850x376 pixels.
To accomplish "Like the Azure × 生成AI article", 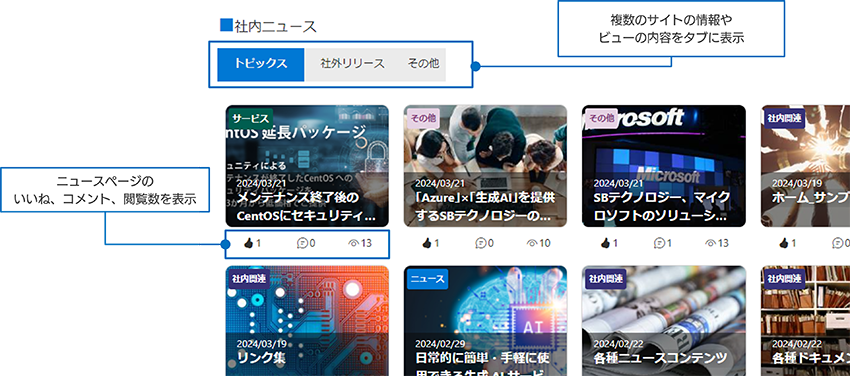I will point(427,243).
